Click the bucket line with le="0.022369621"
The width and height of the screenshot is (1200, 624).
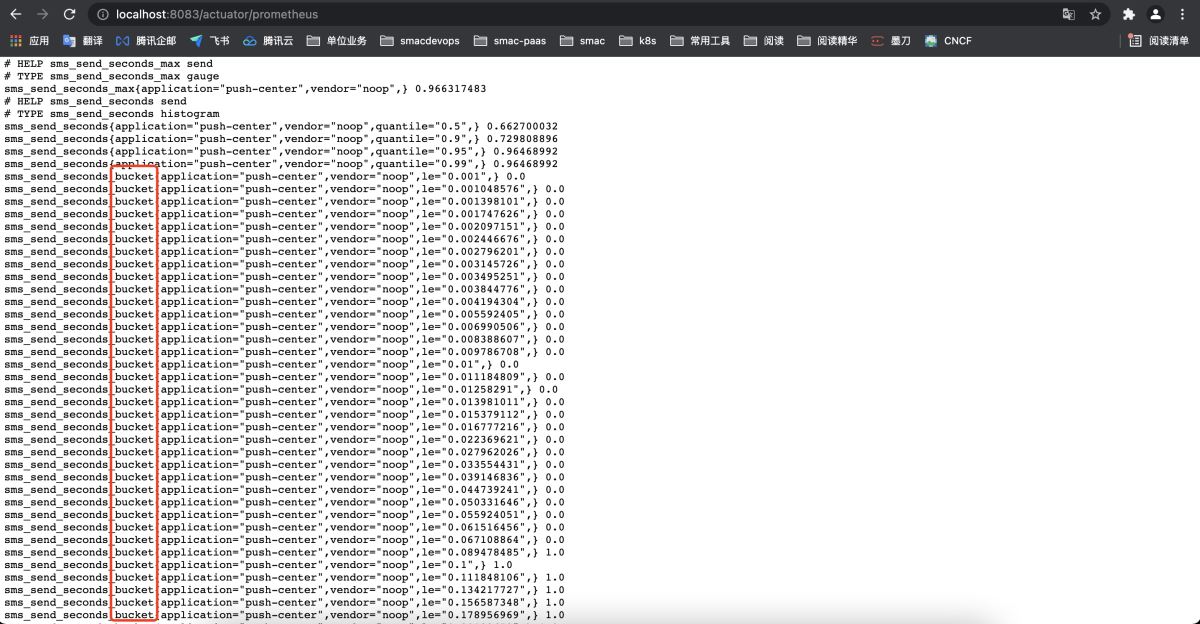[x=284, y=439]
